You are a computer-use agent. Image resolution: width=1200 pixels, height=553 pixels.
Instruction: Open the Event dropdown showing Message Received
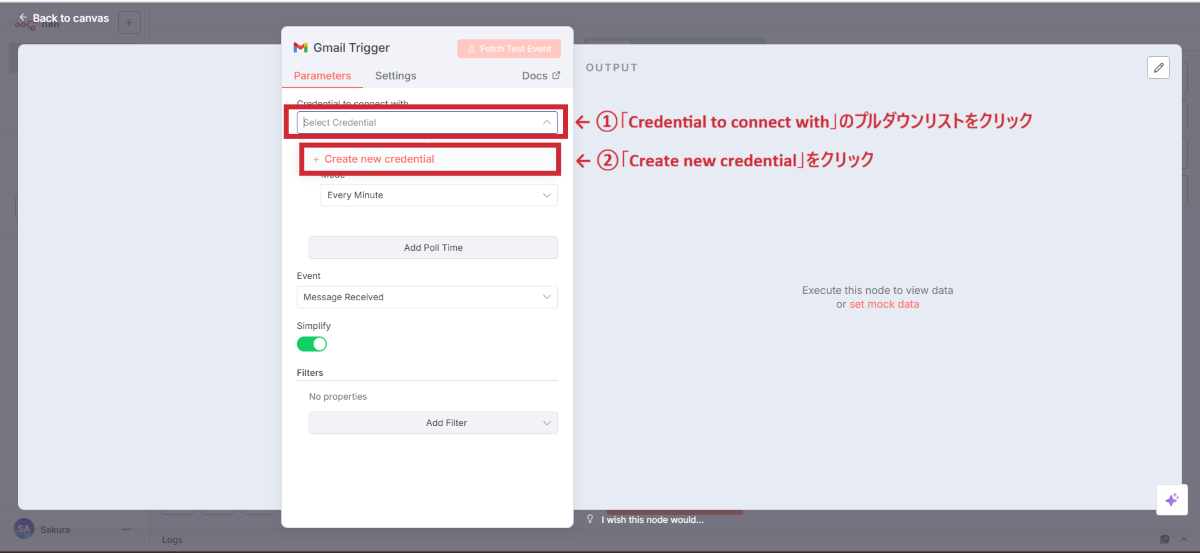[427, 297]
